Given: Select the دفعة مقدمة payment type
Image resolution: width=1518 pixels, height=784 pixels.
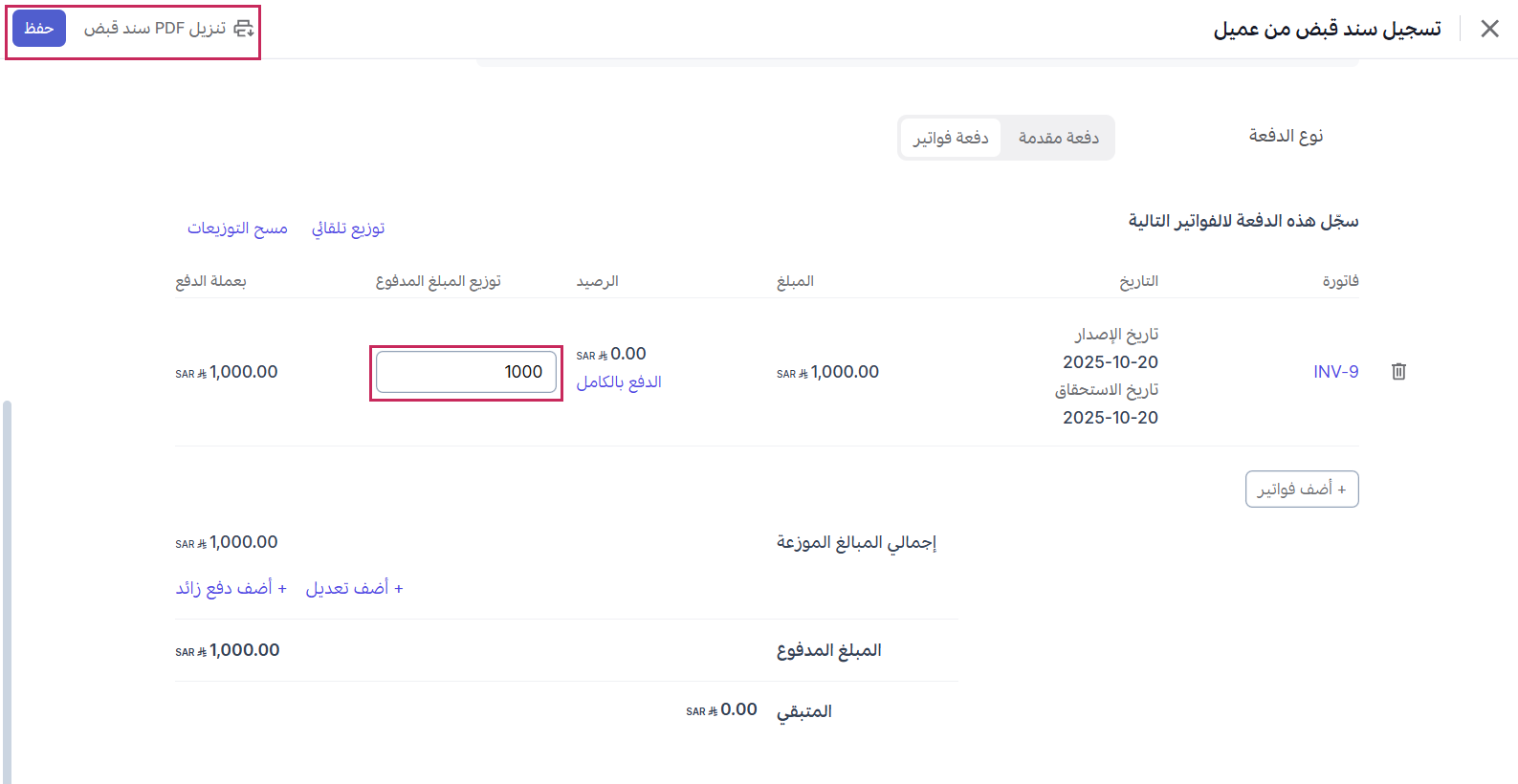Looking at the screenshot, I should coord(1058,138).
